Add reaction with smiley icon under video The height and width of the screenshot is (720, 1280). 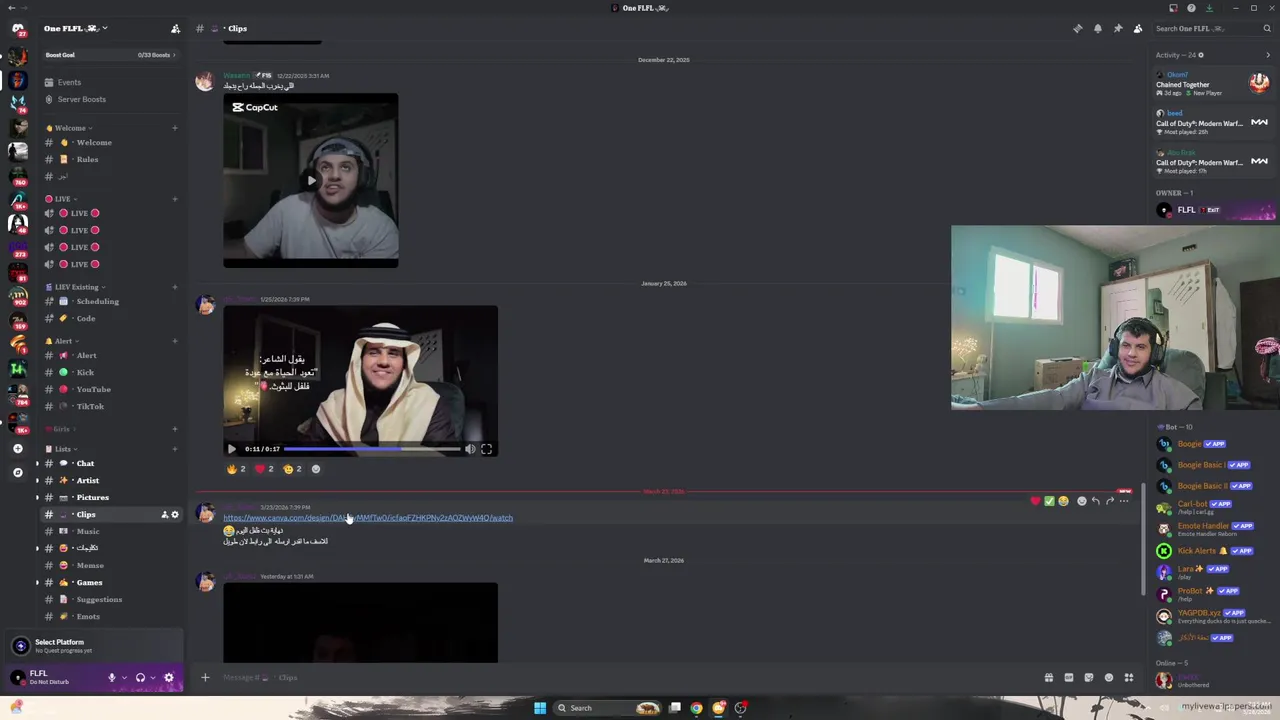(x=316, y=469)
